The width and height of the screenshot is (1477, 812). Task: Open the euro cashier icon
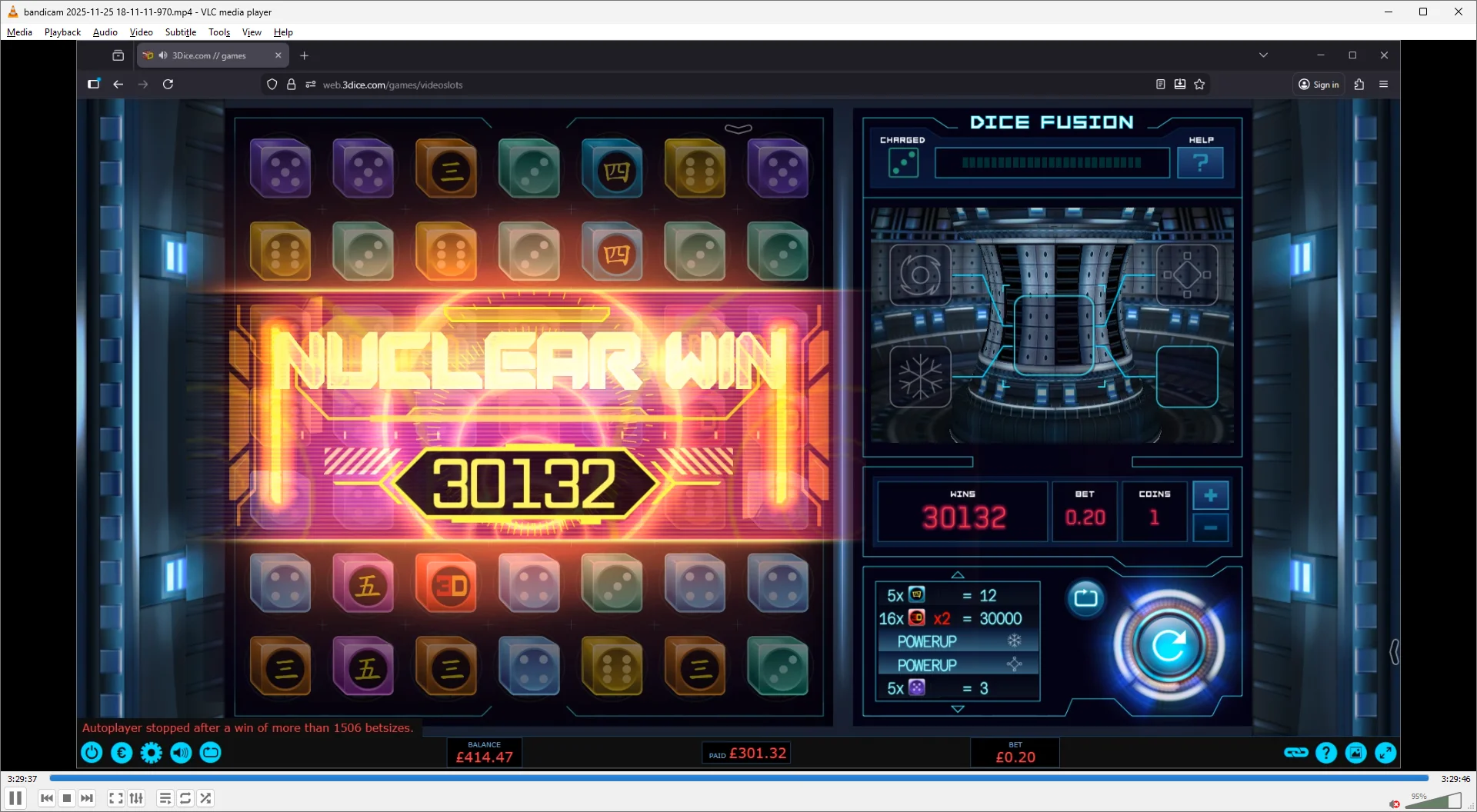click(122, 753)
